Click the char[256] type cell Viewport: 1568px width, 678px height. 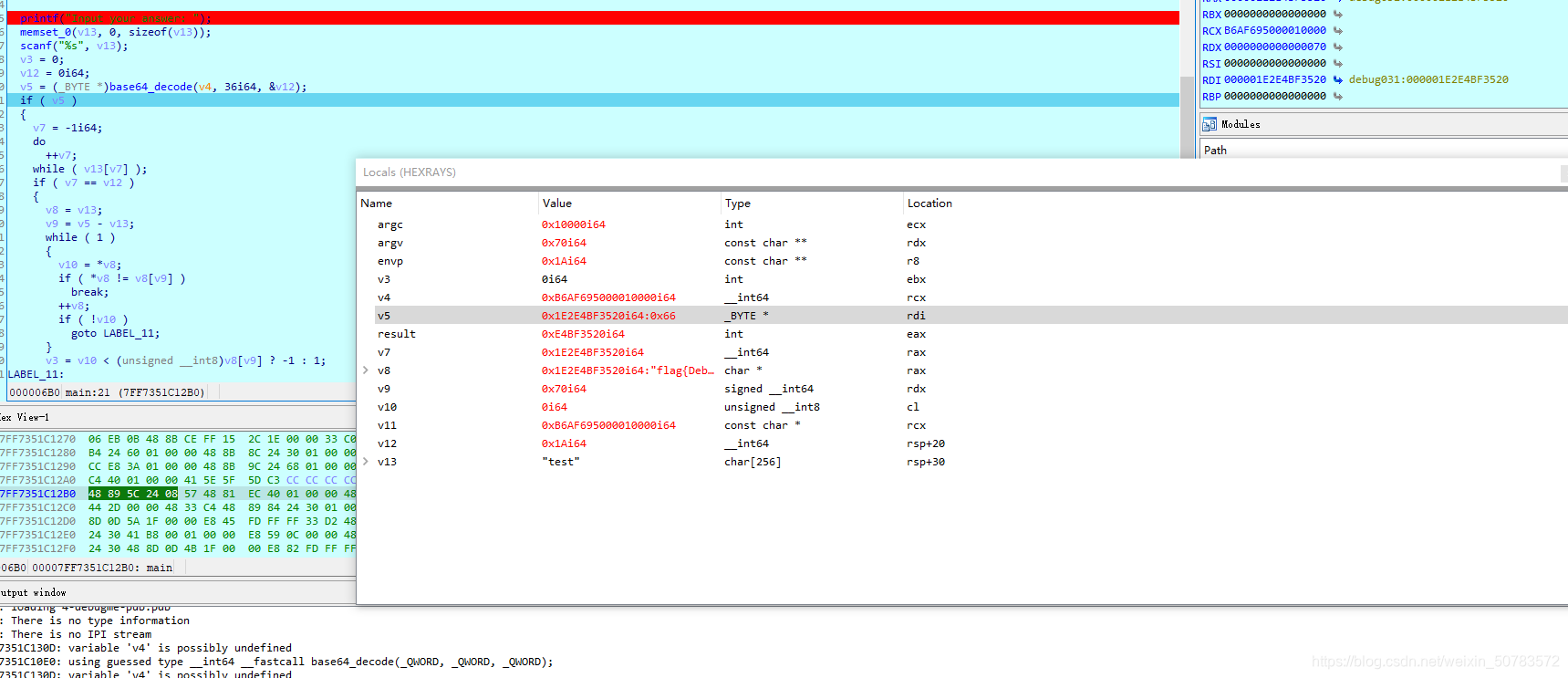753,462
